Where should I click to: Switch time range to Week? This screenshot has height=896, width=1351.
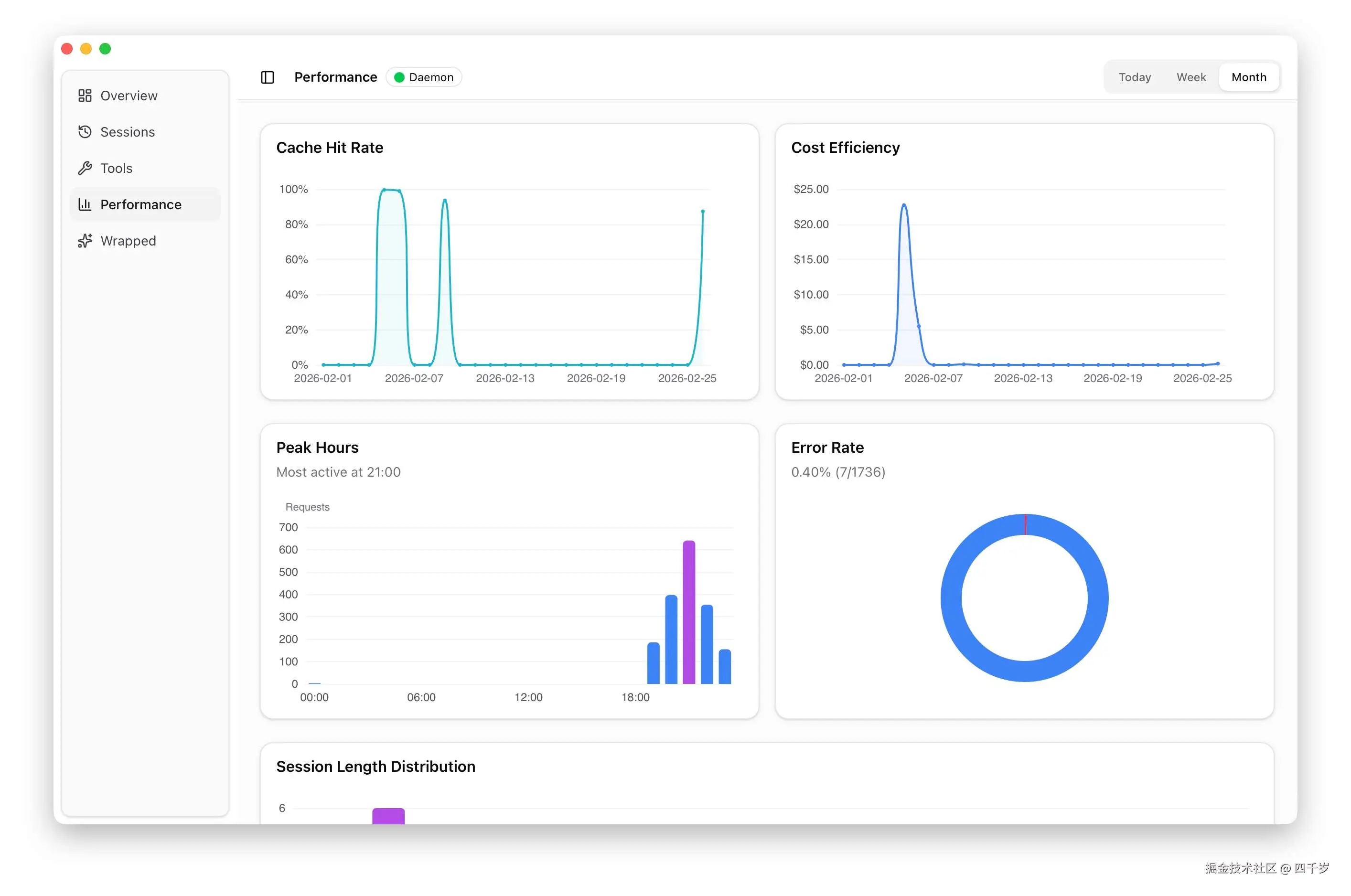click(1190, 77)
